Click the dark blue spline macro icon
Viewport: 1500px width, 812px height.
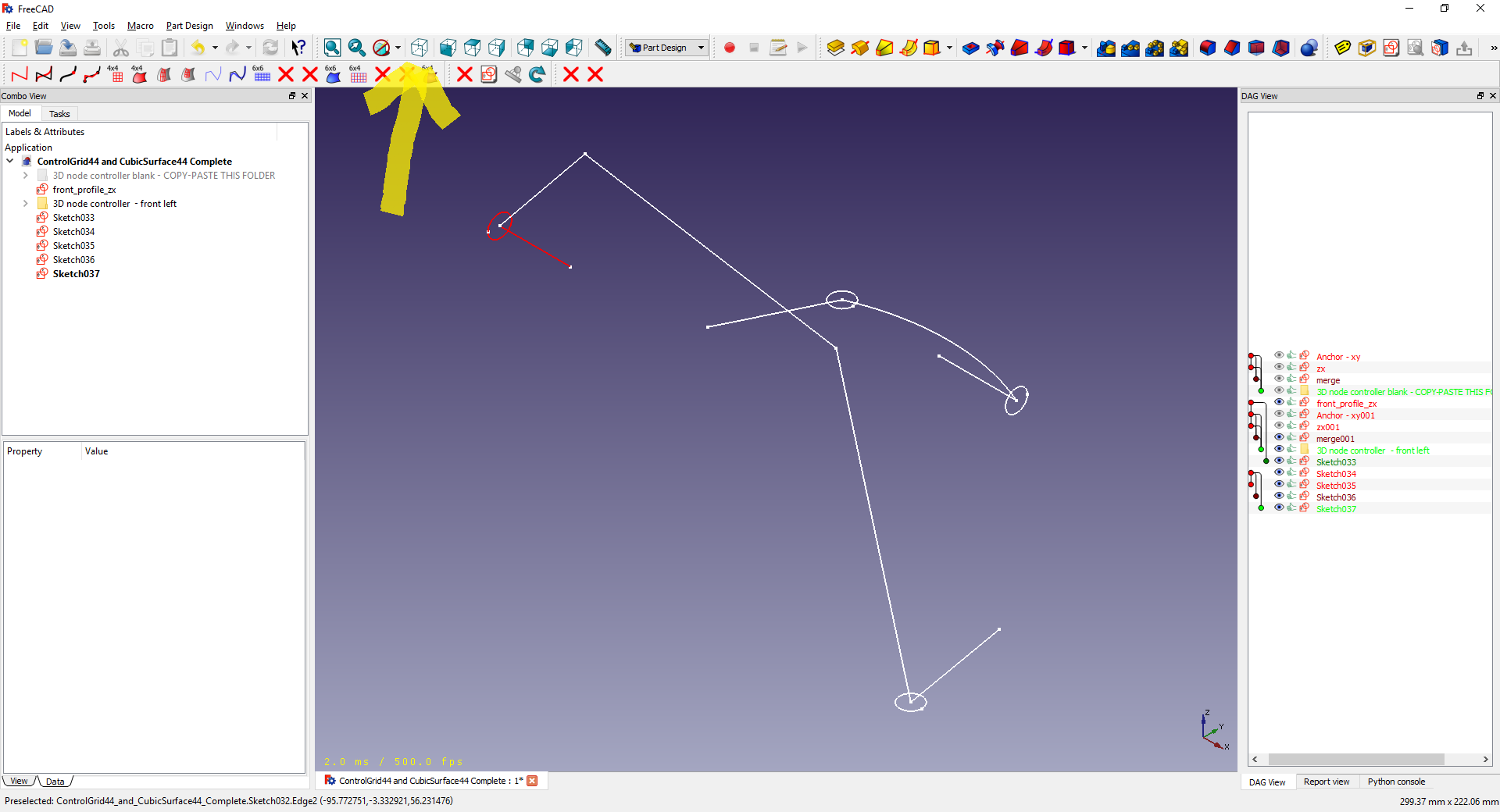click(x=237, y=74)
